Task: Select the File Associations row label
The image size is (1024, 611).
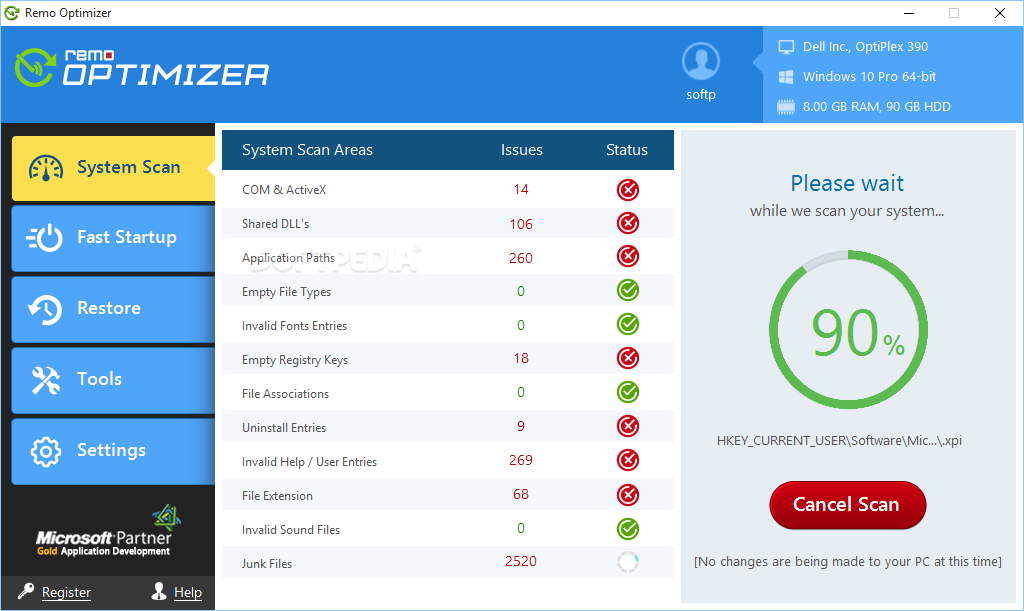Action: coord(285,394)
